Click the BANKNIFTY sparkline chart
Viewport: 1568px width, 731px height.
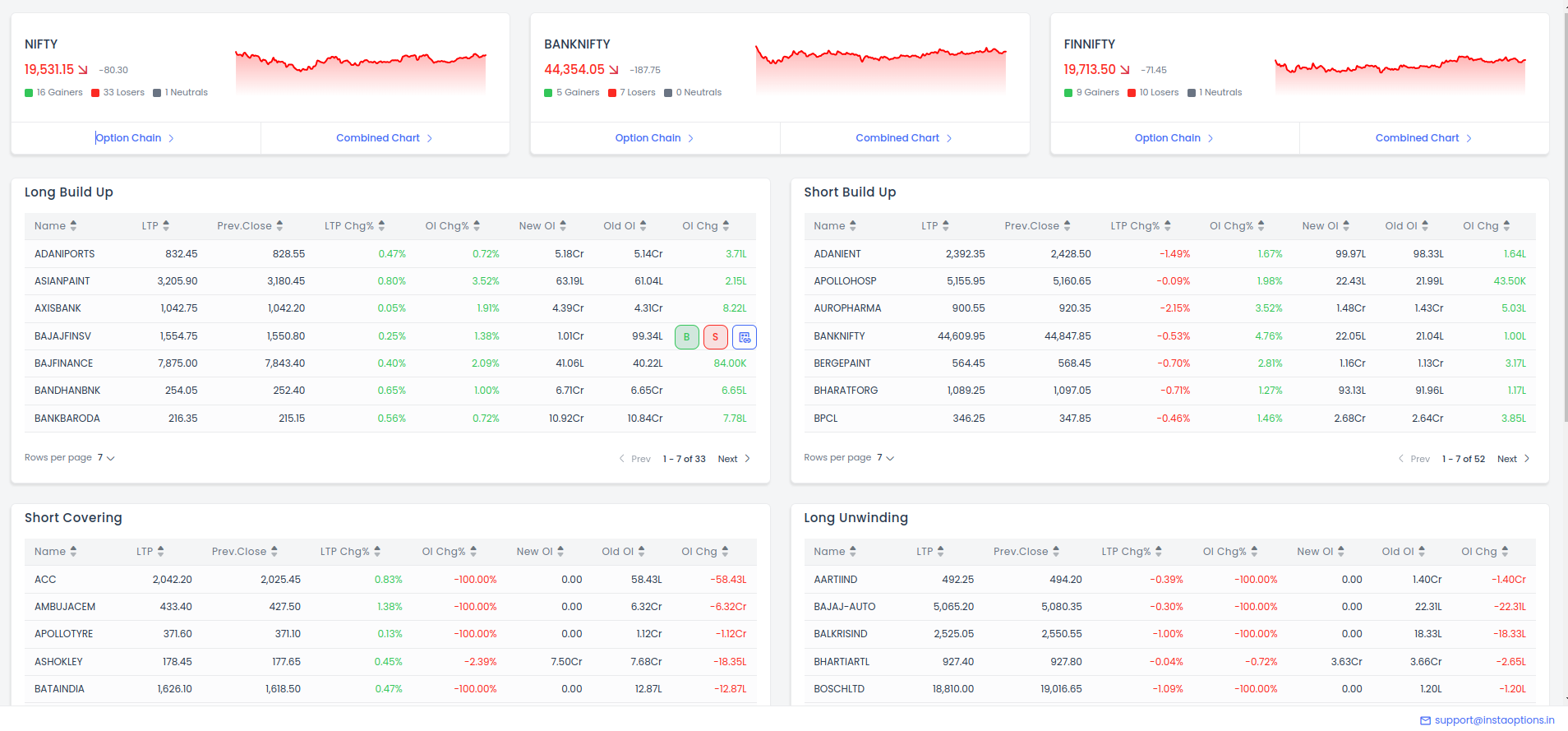pyautogui.click(x=881, y=69)
